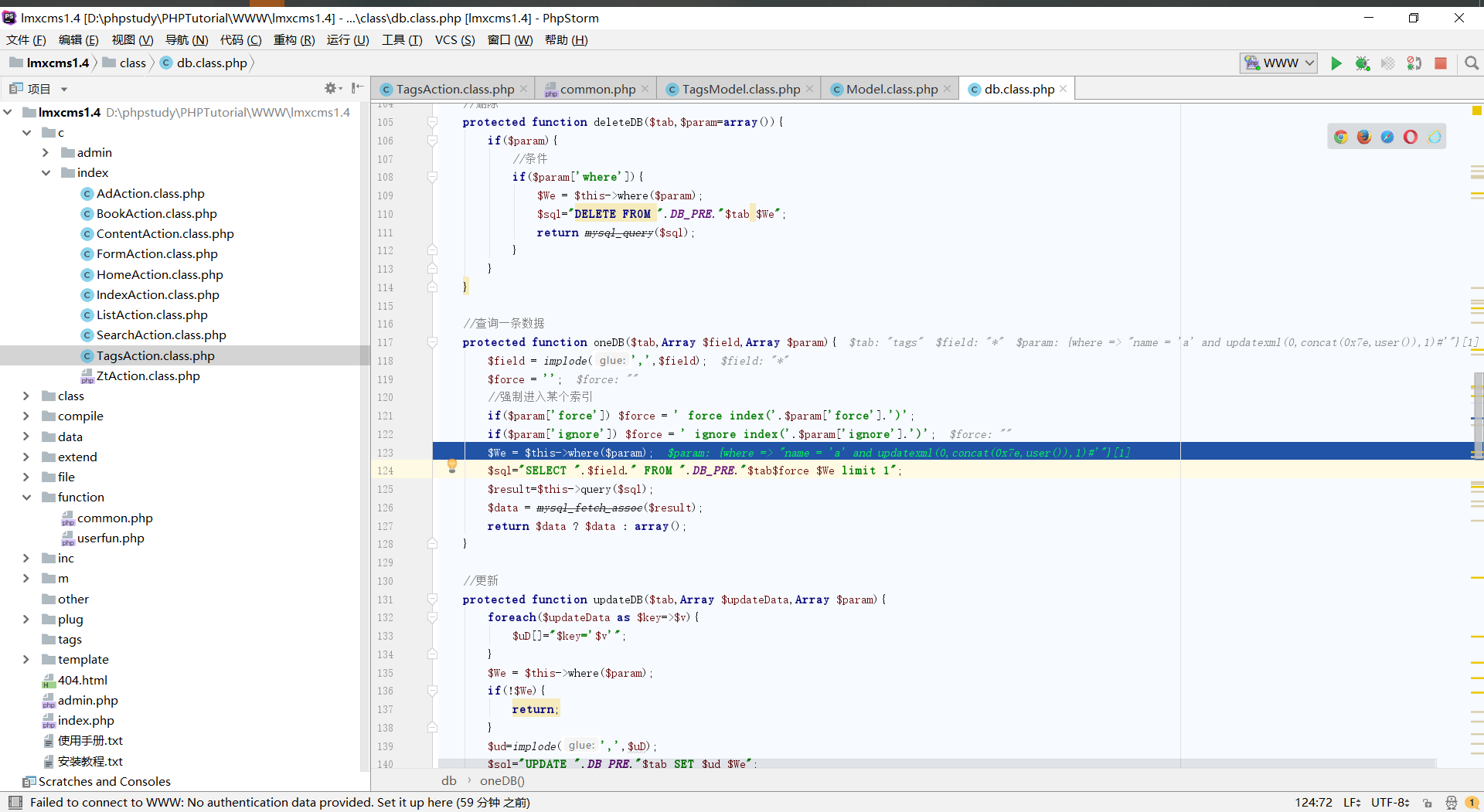Collapse the lmxcms1.4 project root
1484x812 pixels.
pos(8,112)
